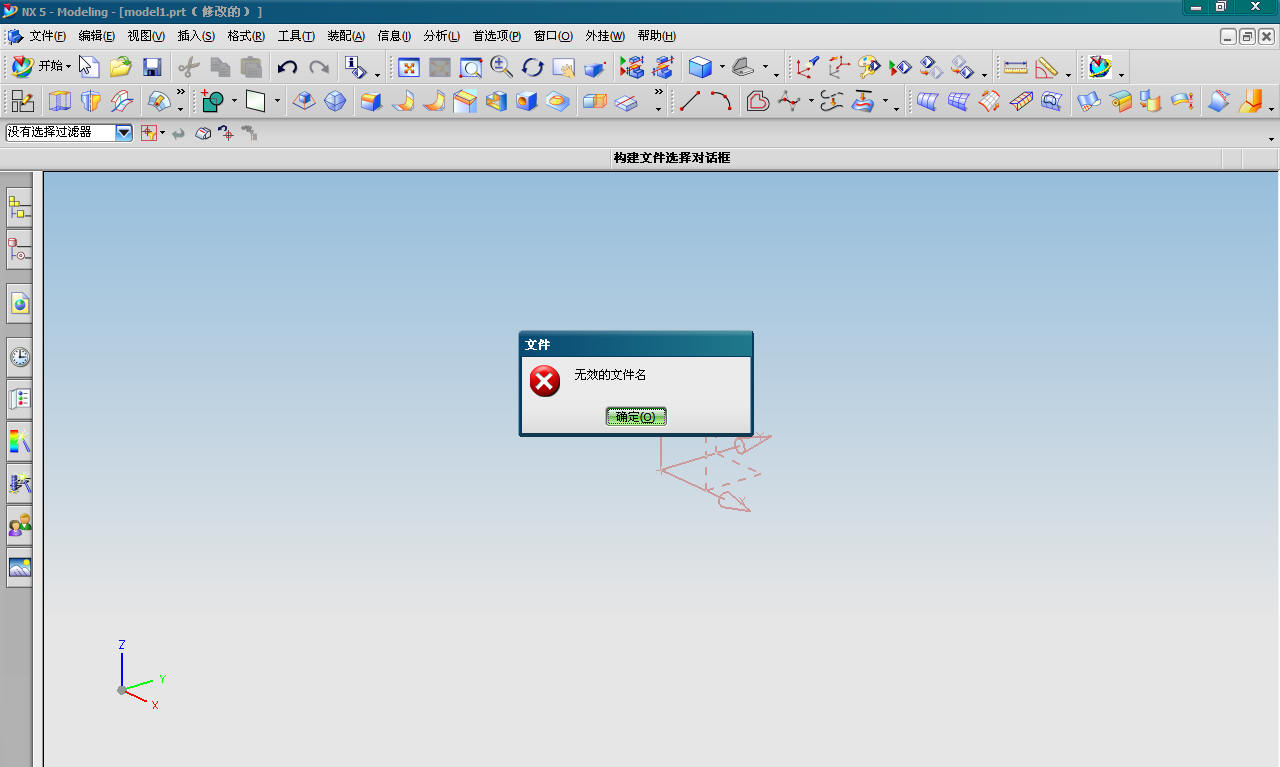The width and height of the screenshot is (1280, 767).
Task: Click the sketch circle-square shape icon
Action: [x=212, y=101]
